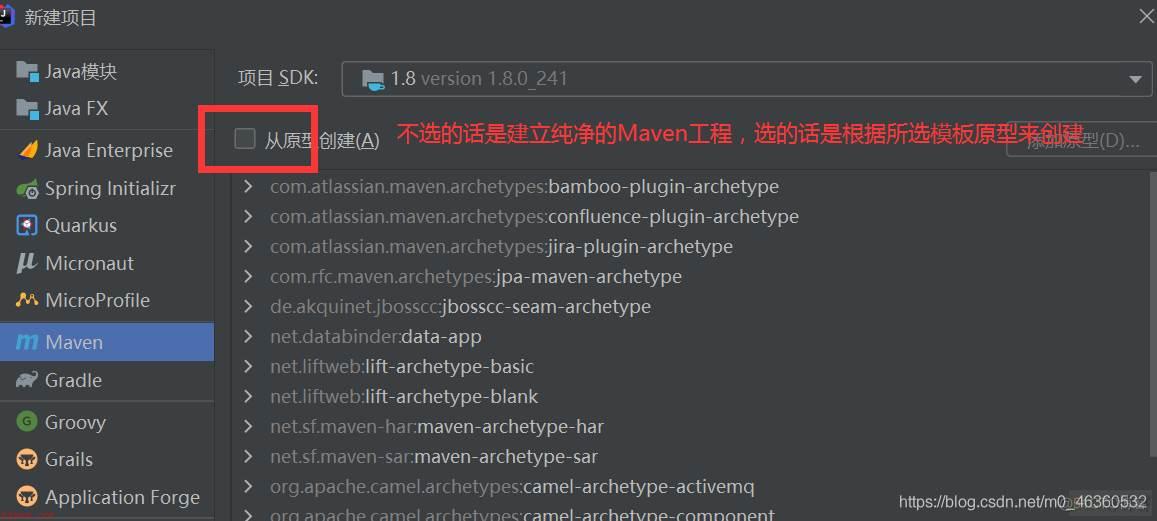Close the 新建项目 dialog
This screenshot has height=521, width=1157.
pos(1147,16)
